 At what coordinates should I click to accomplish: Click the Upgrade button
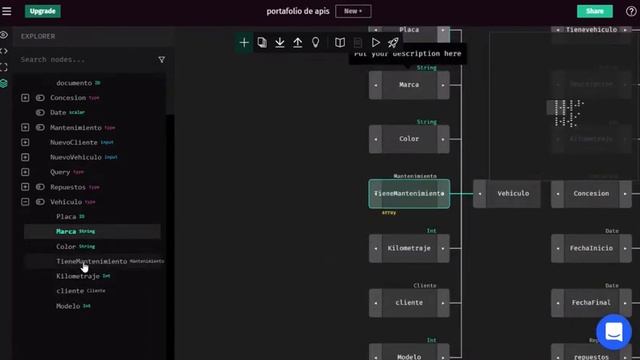42,11
